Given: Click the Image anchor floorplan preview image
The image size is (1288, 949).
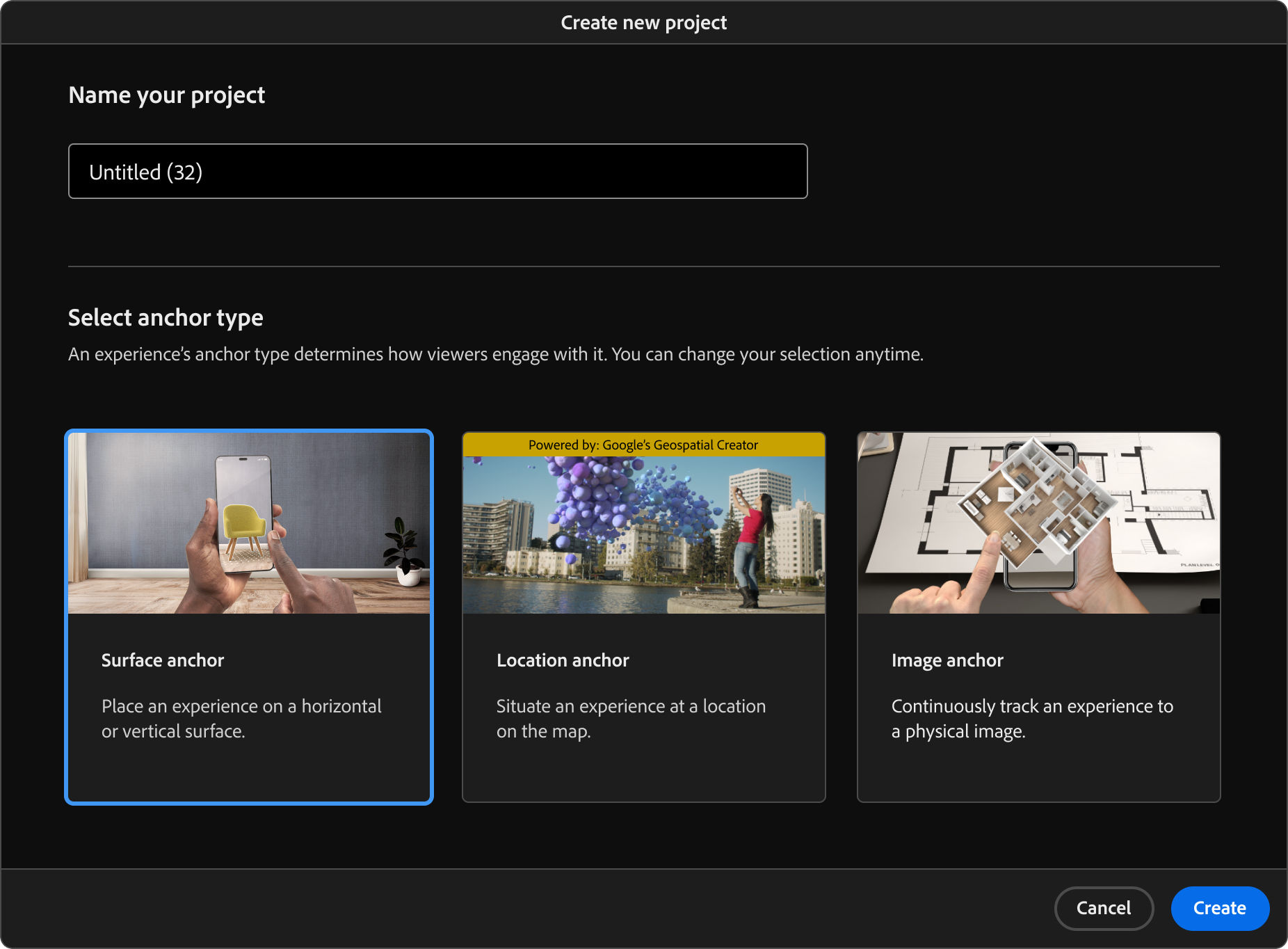Looking at the screenshot, I should click(1039, 523).
